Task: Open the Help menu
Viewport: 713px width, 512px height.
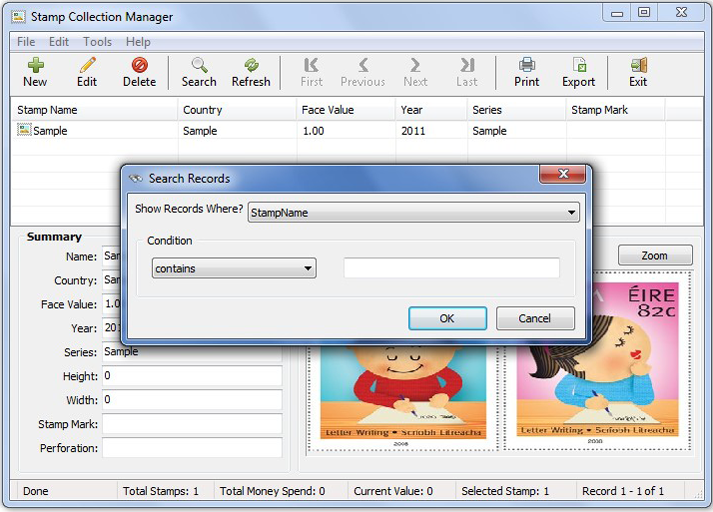Action: 138,42
